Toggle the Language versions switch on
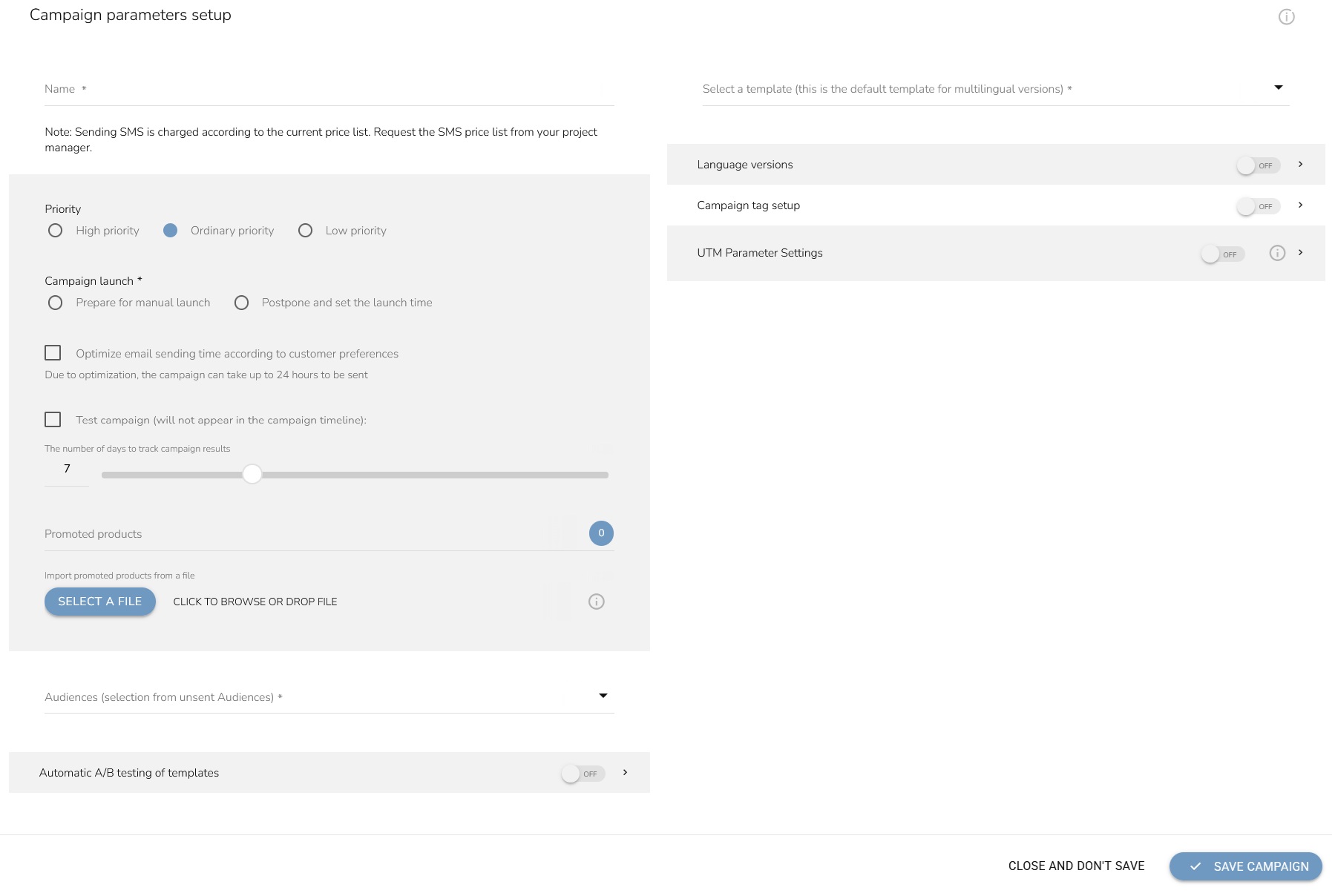This screenshot has height=896, width=1332. point(1257,165)
